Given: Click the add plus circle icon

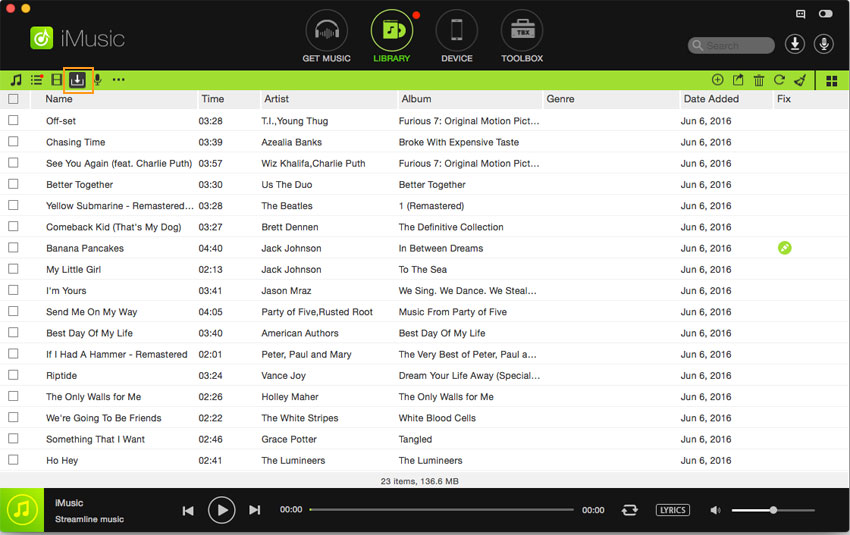Looking at the screenshot, I should pyautogui.click(x=717, y=80).
